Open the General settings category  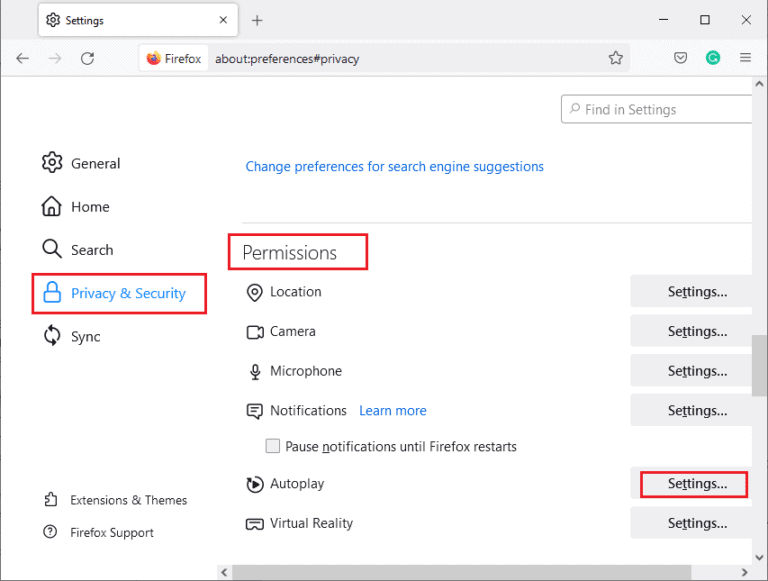[95, 163]
